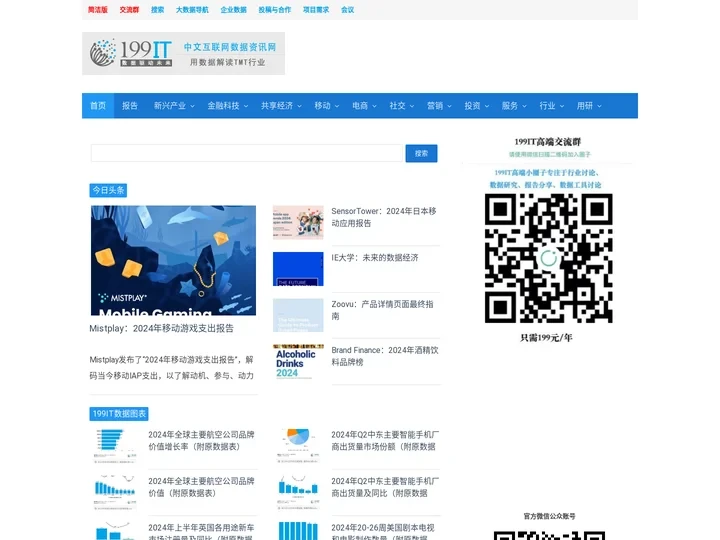This screenshot has width=720, height=540.
Task: Click the smartphone shipments bar chart thumbnail
Action: click(298, 492)
